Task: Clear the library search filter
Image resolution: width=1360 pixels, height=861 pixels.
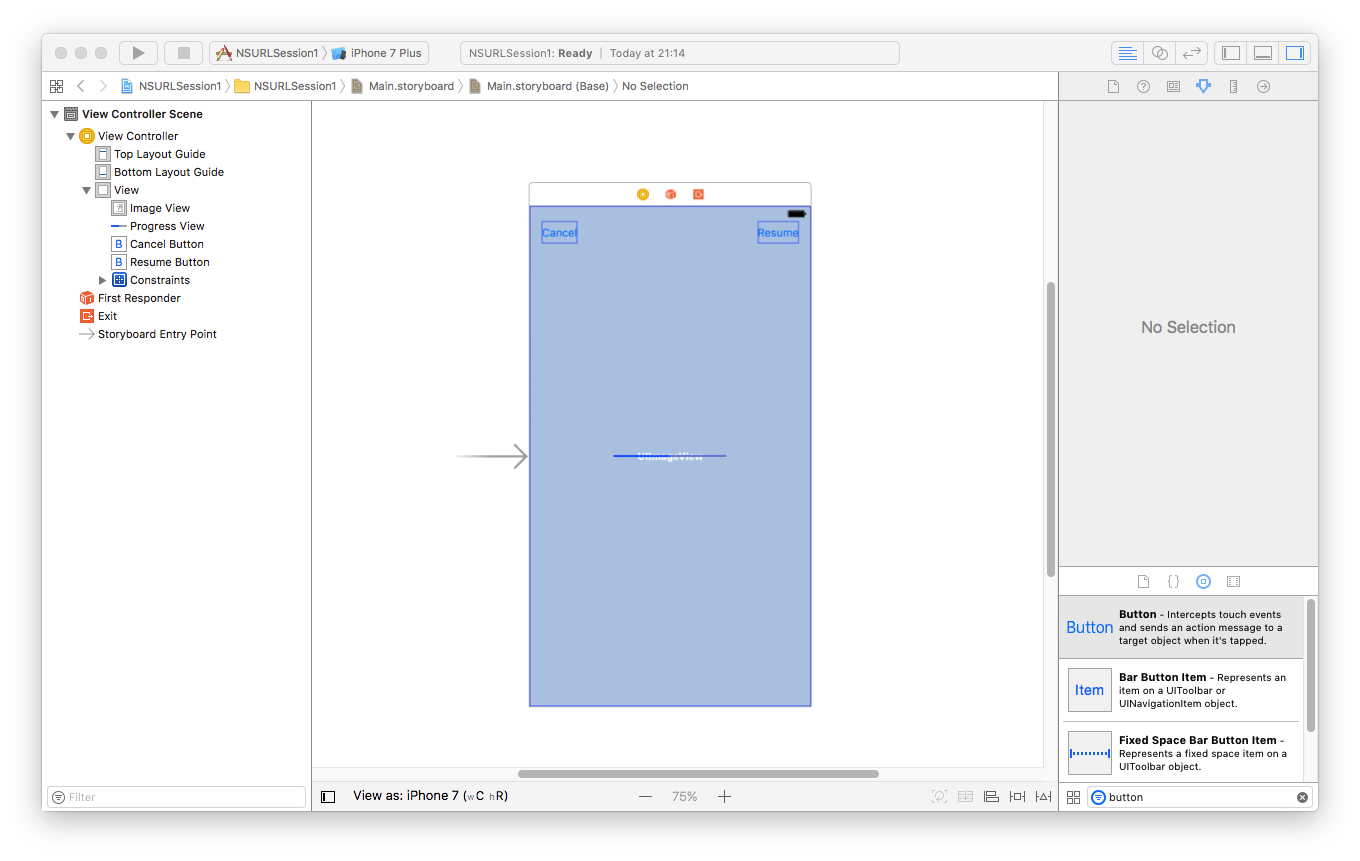Action: coord(1302,797)
